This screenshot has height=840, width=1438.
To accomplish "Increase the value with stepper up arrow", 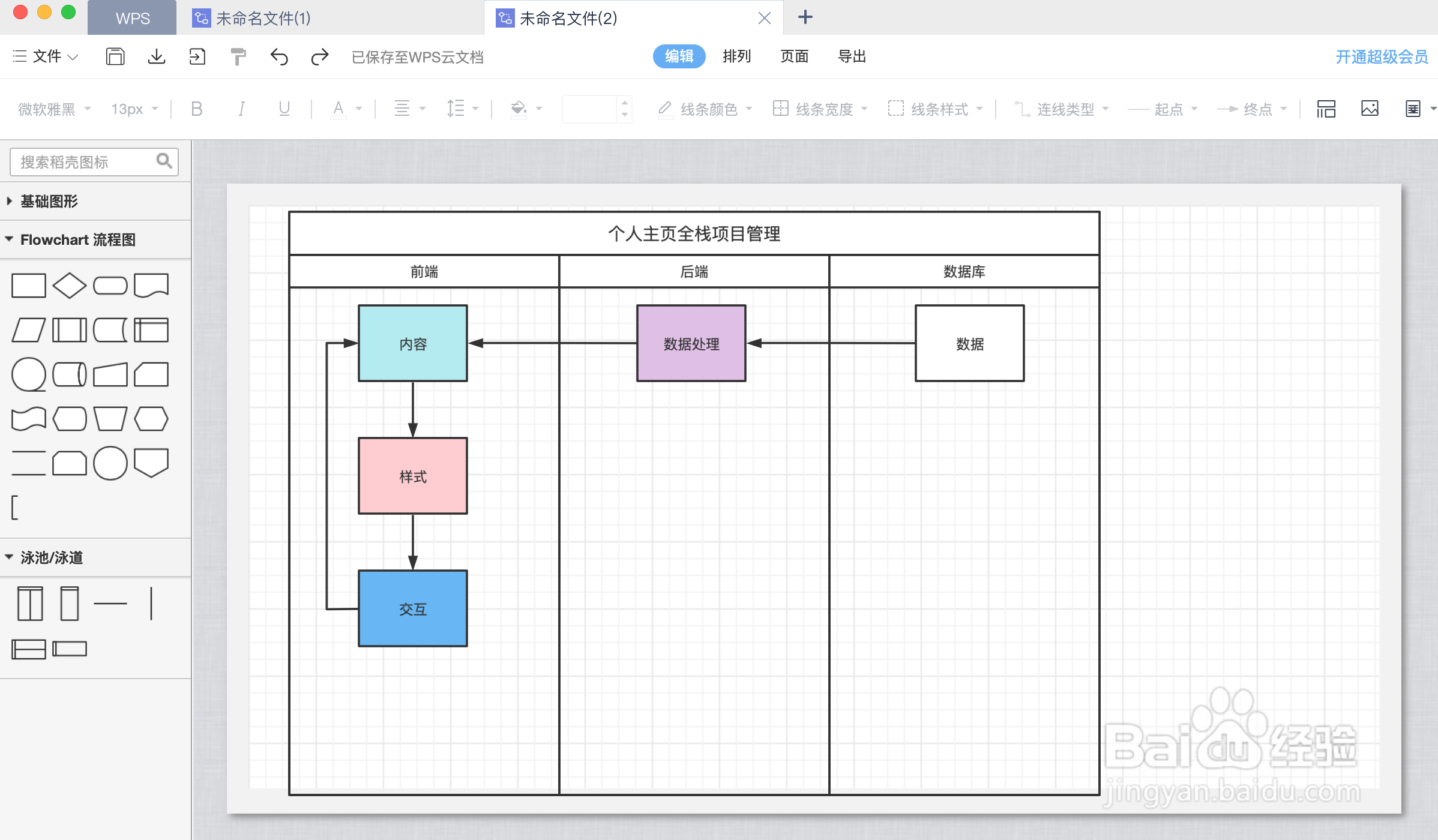I will click(x=625, y=103).
